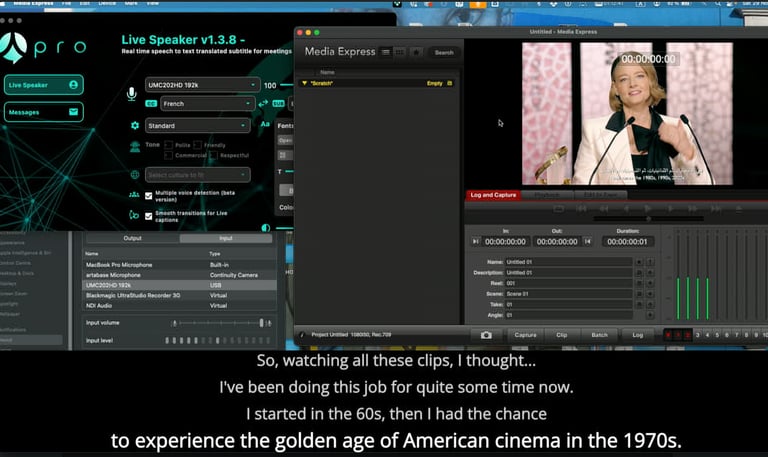Toggle audio channel 5 enable button
This screenshot has height=457, width=768.
[717, 335]
